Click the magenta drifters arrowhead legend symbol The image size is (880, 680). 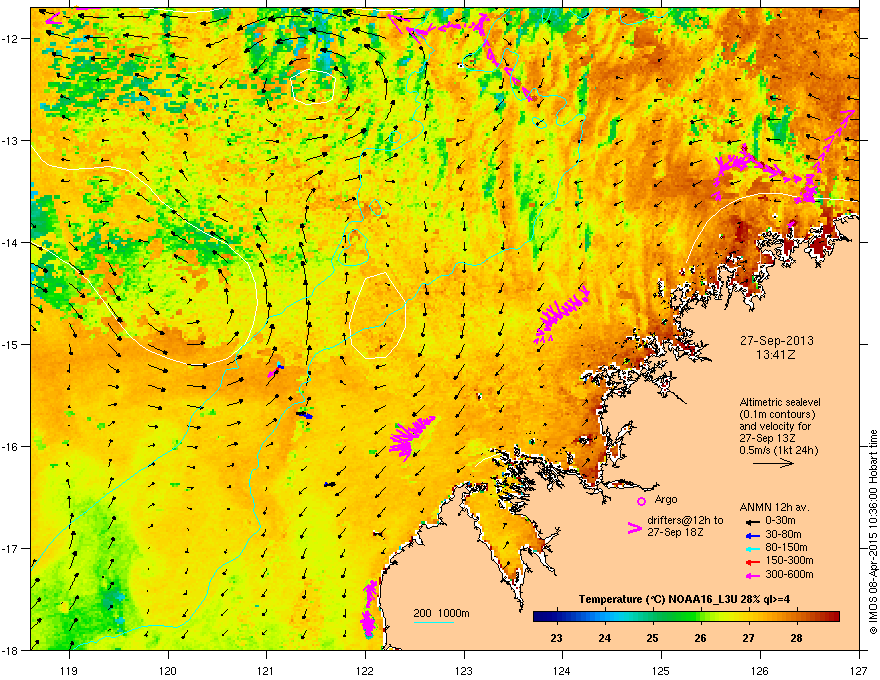point(634,527)
